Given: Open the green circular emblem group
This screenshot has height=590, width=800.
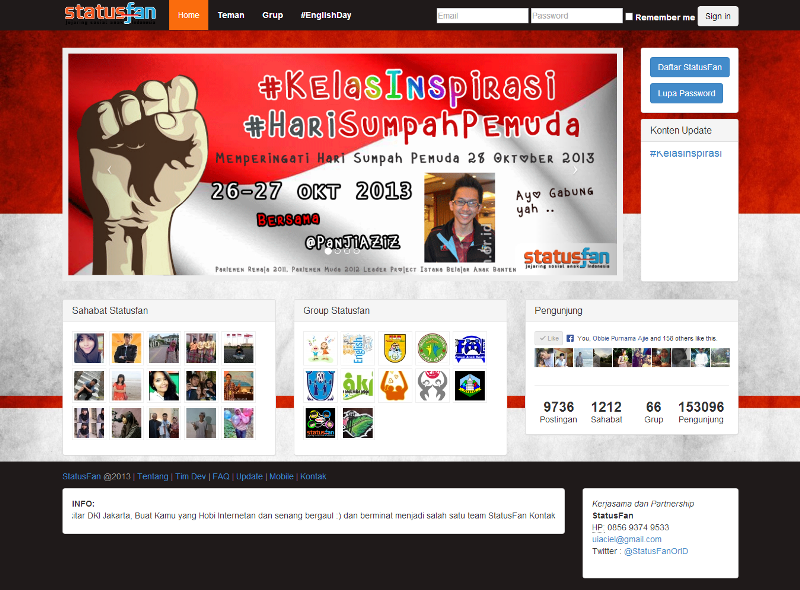Looking at the screenshot, I should pyautogui.click(x=432, y=348).
